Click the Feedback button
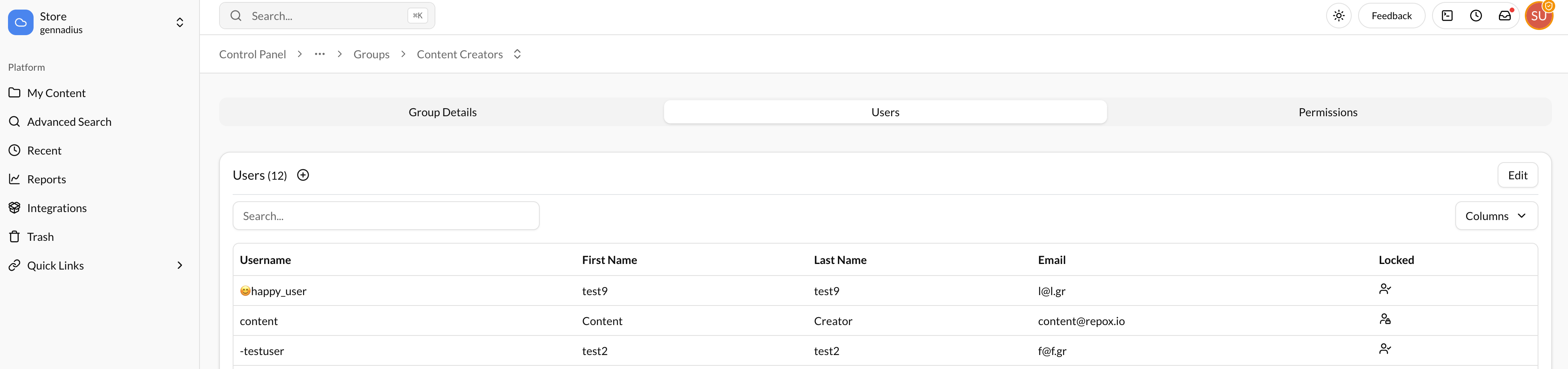 tap(1391, 15)
